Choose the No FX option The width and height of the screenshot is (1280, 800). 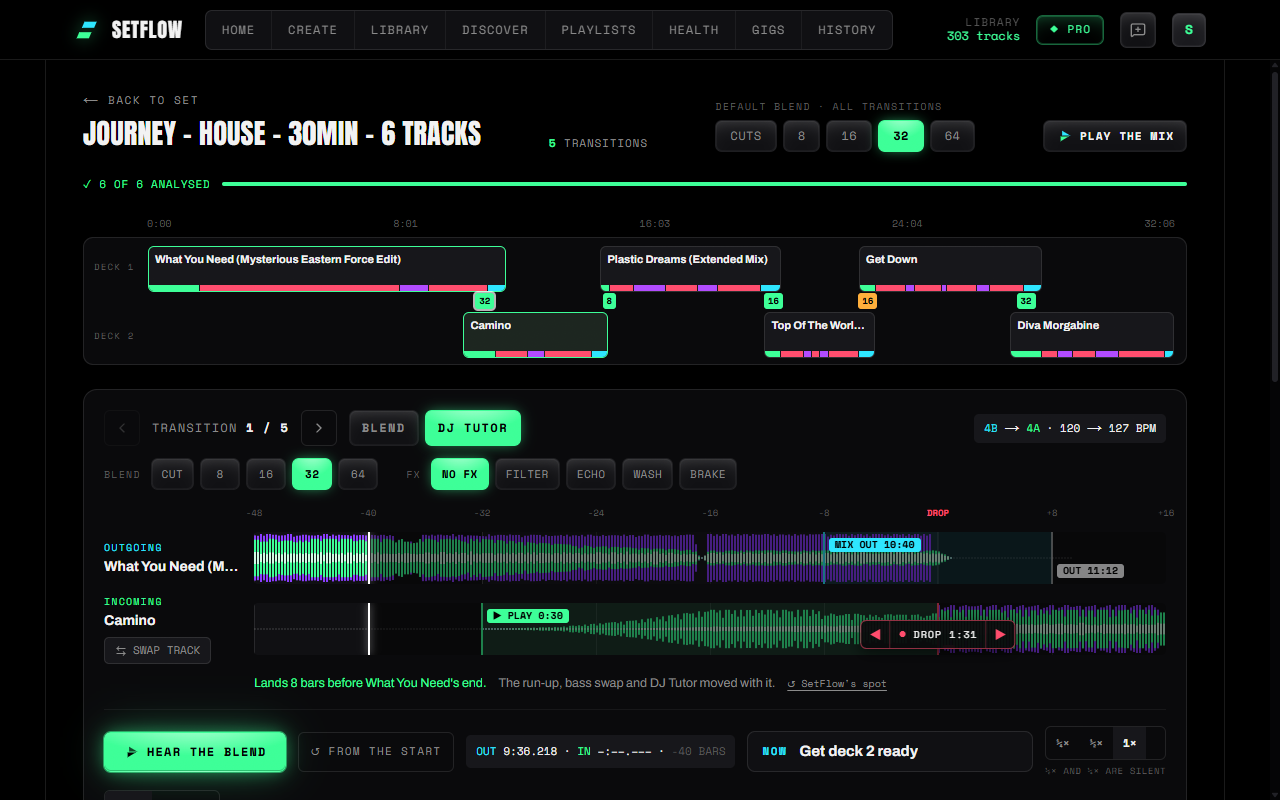(460, 474)
